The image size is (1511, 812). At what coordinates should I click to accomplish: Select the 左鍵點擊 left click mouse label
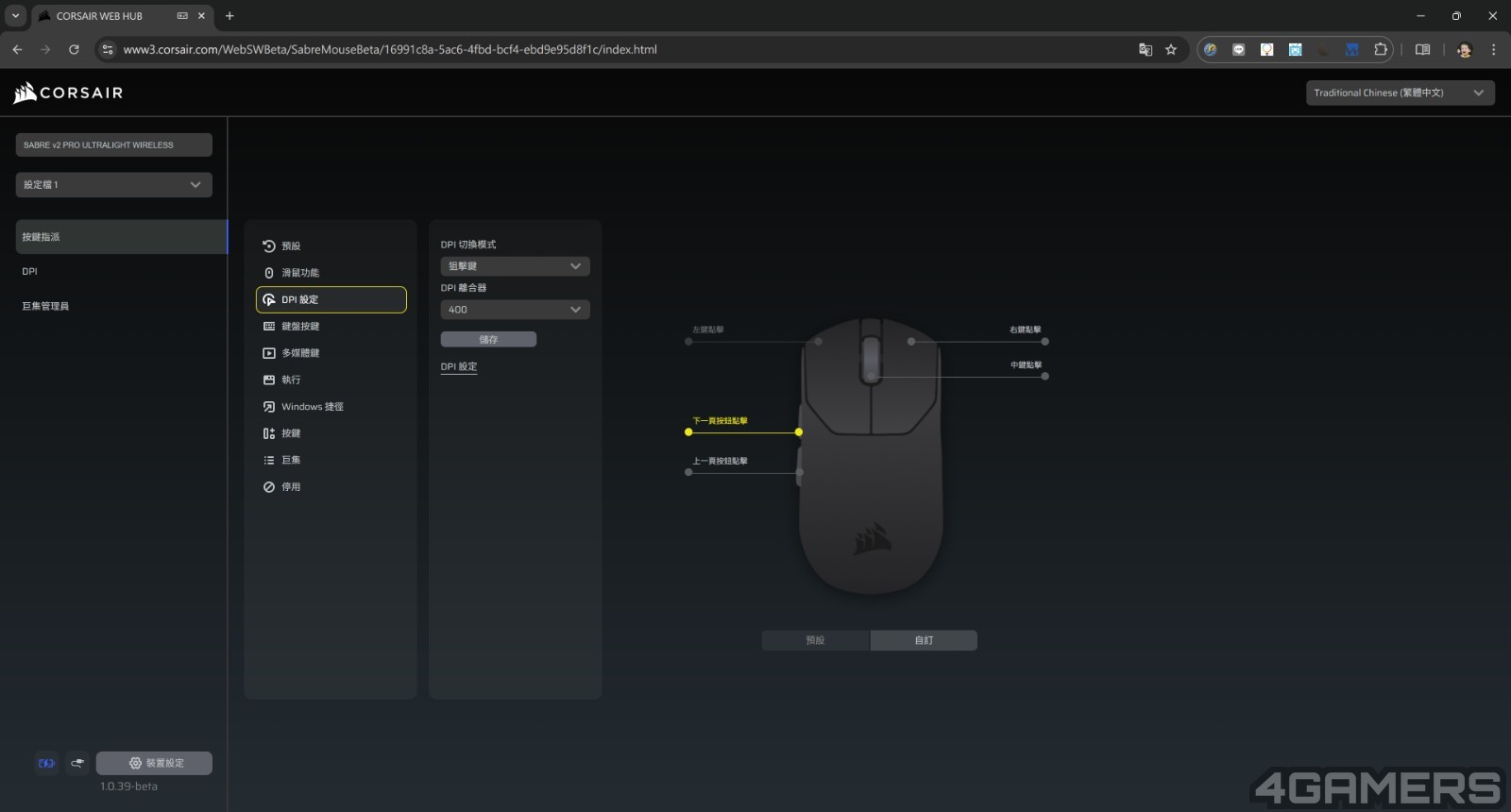point(708,330)
